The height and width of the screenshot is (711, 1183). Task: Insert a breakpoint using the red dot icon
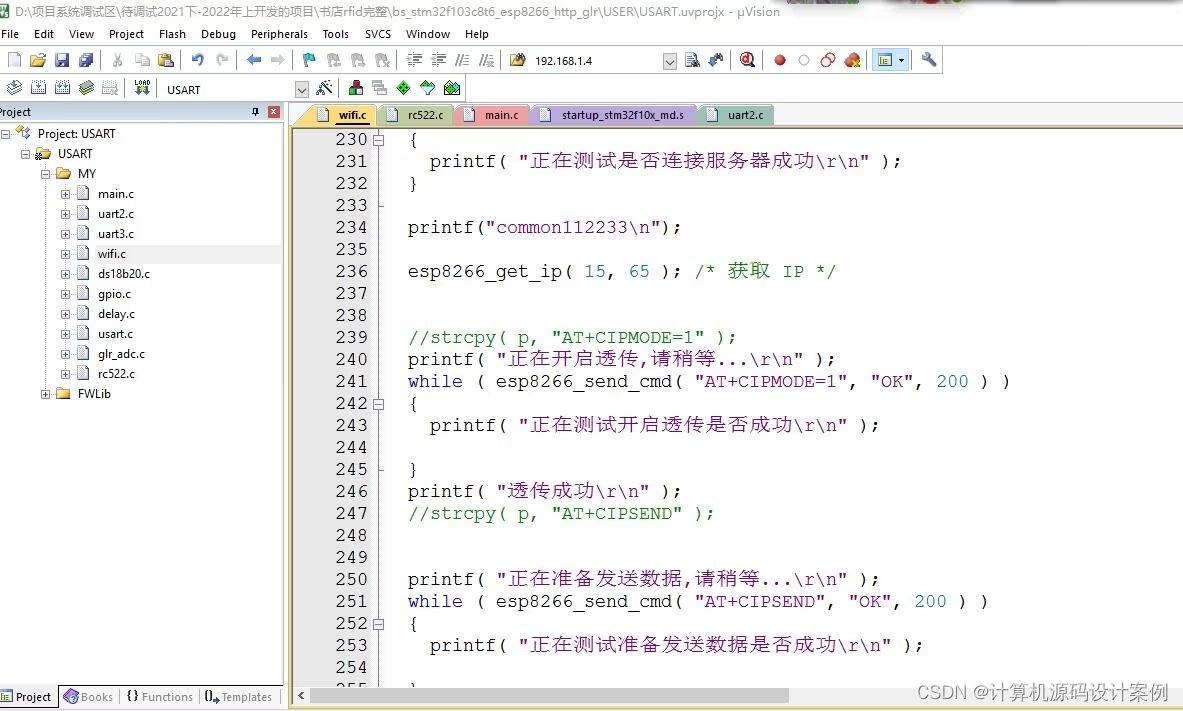pyautogui.click(x=780, y=60)
